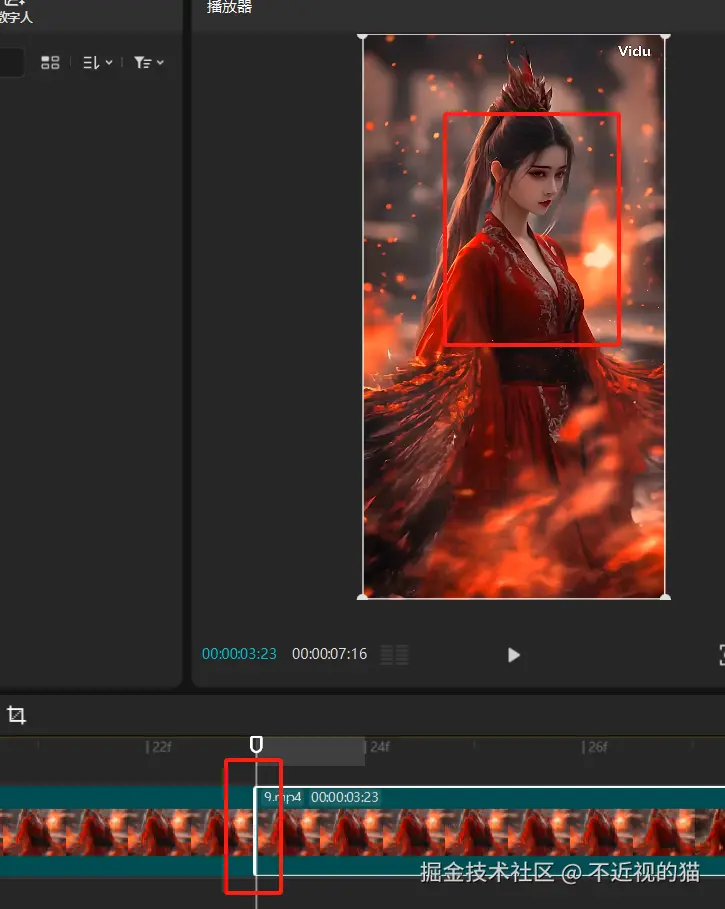Select the left clip segment before the cut

coord(126,831)
